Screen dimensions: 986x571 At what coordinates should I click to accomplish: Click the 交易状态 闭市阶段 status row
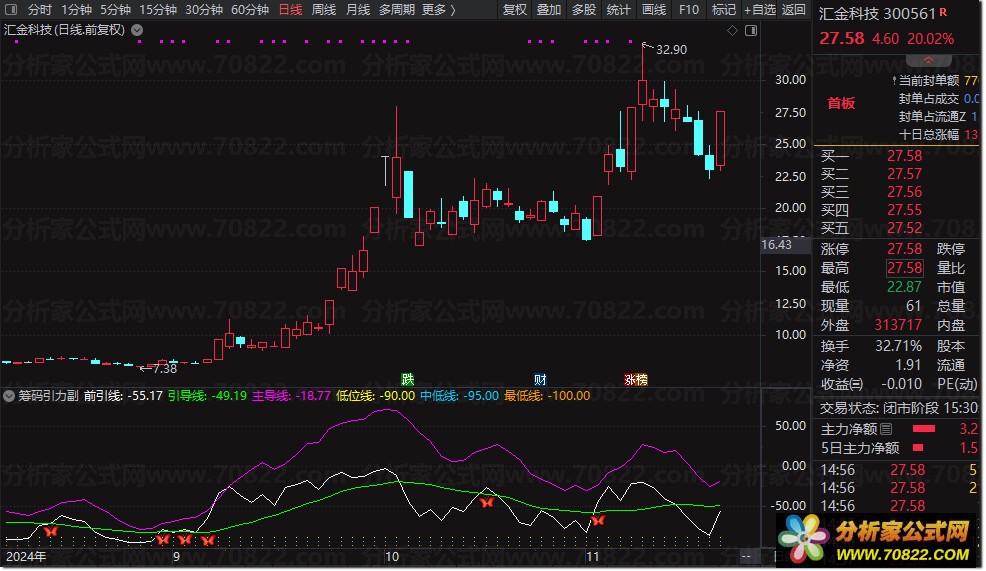pos(899,408)
